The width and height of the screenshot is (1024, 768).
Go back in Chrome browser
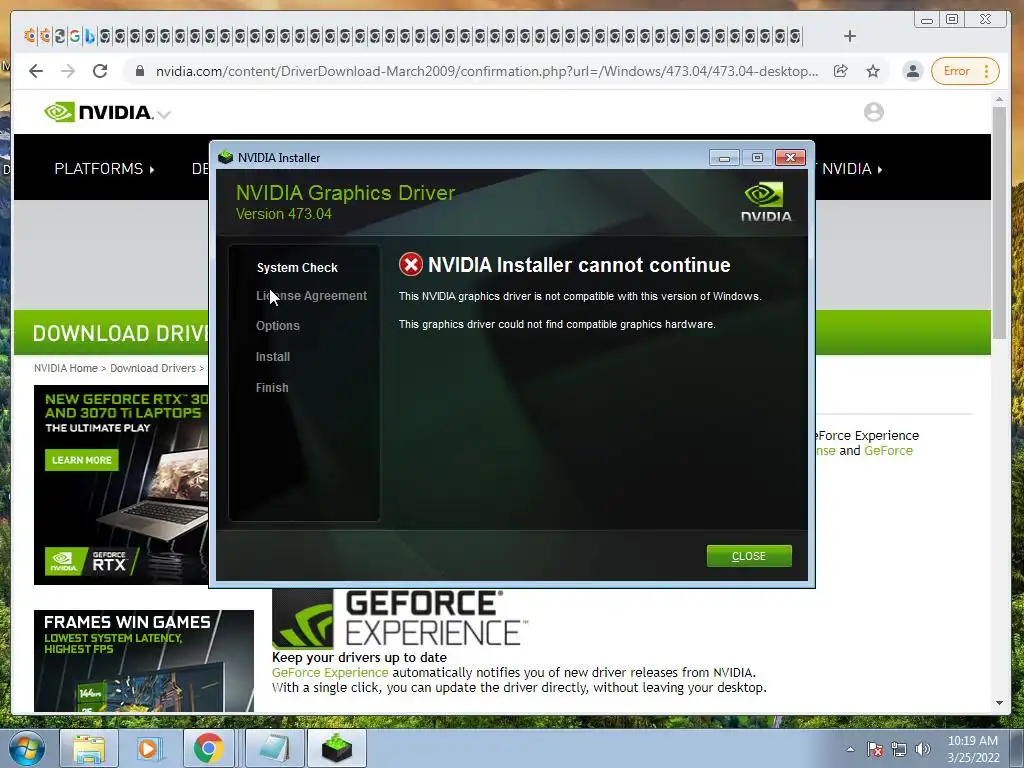[36, 71]
